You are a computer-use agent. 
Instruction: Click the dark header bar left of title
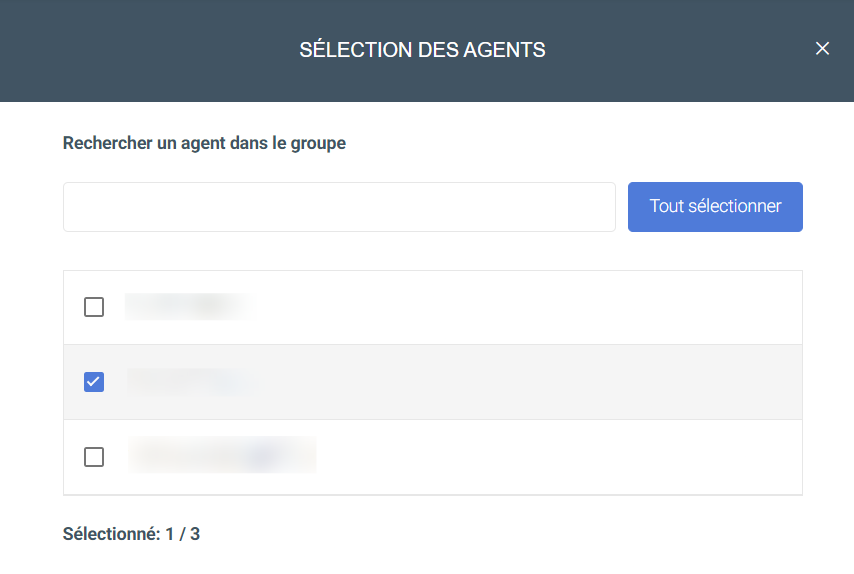[147, 50]
